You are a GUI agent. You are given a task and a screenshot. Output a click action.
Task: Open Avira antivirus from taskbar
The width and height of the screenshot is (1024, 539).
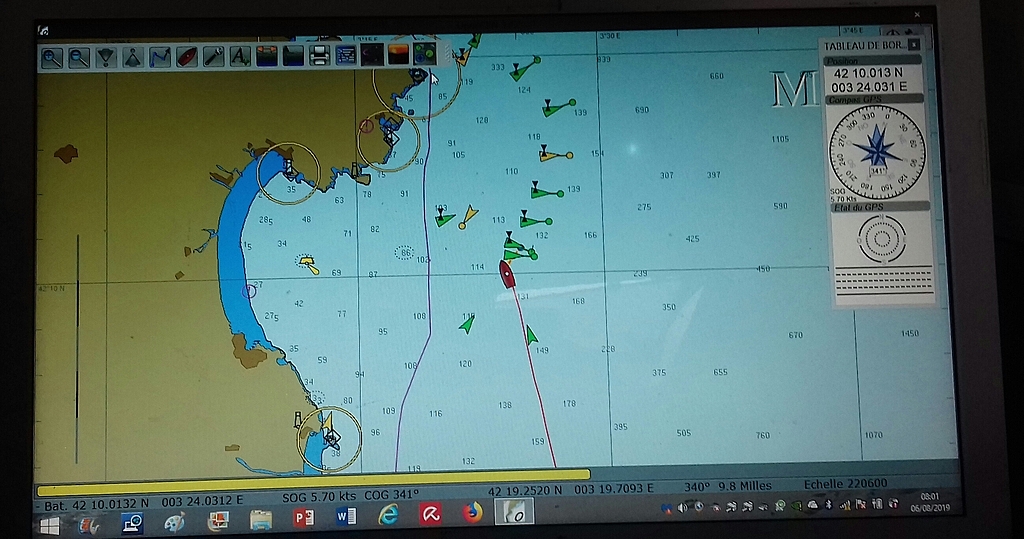pos(430,514)
